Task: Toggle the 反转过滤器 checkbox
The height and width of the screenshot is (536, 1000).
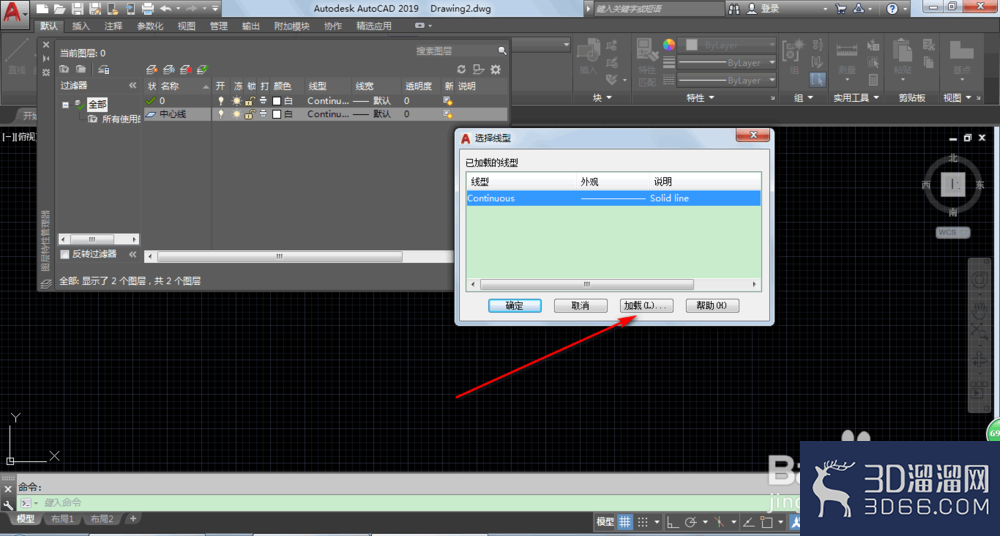Action: pos(64,254)
